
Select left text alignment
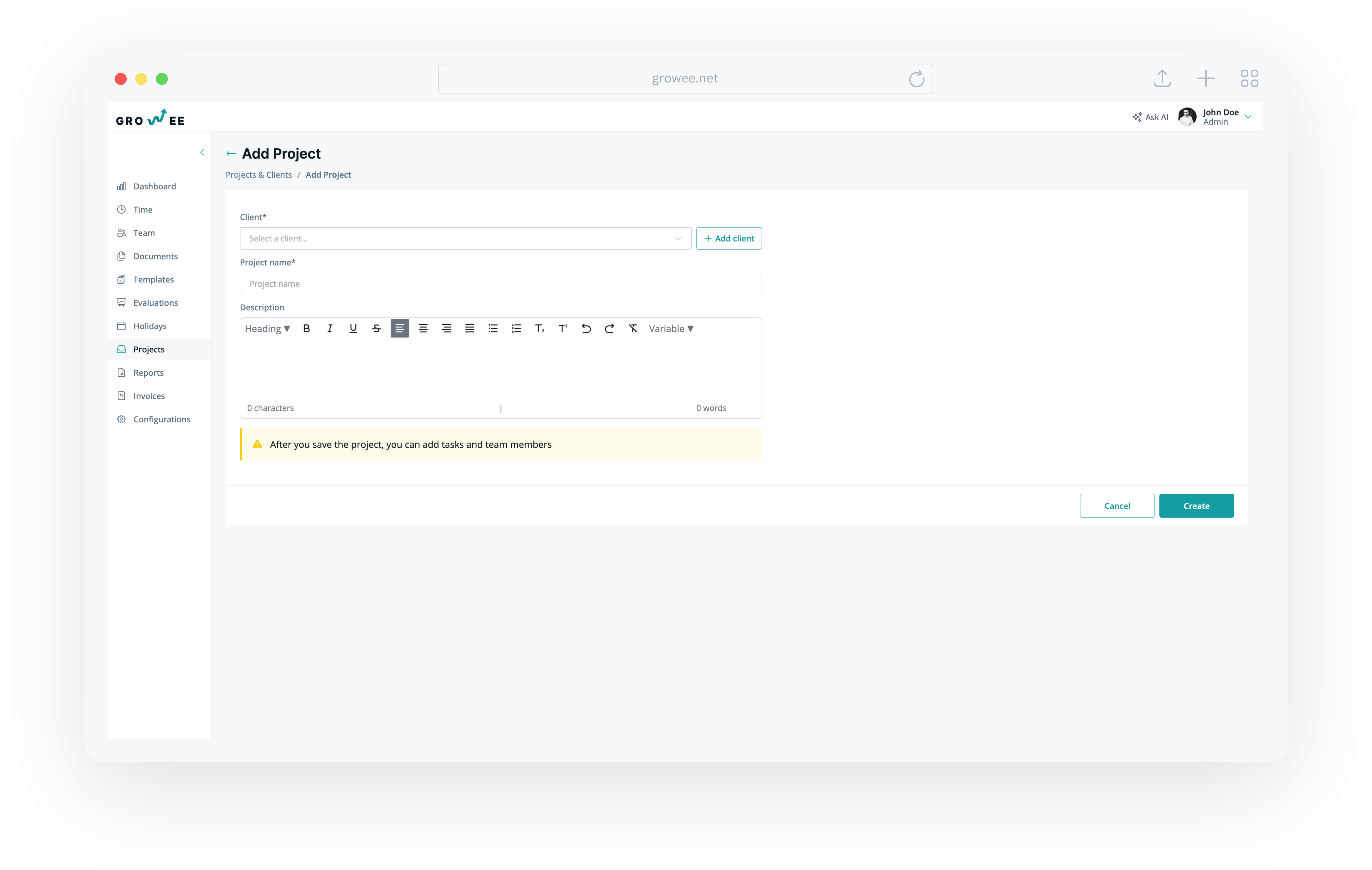(x=400, y=329)
